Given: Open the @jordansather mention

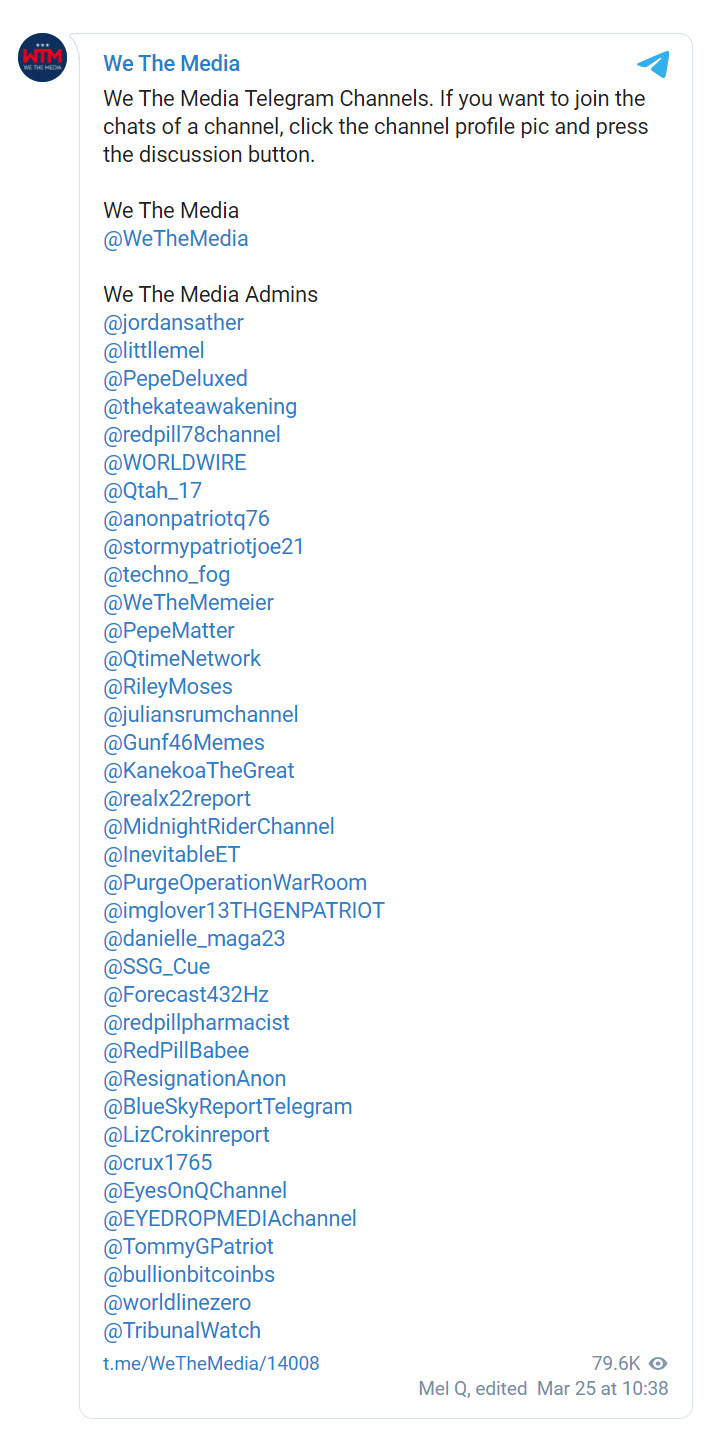Looking at the screenshot, I should [173, 323].
